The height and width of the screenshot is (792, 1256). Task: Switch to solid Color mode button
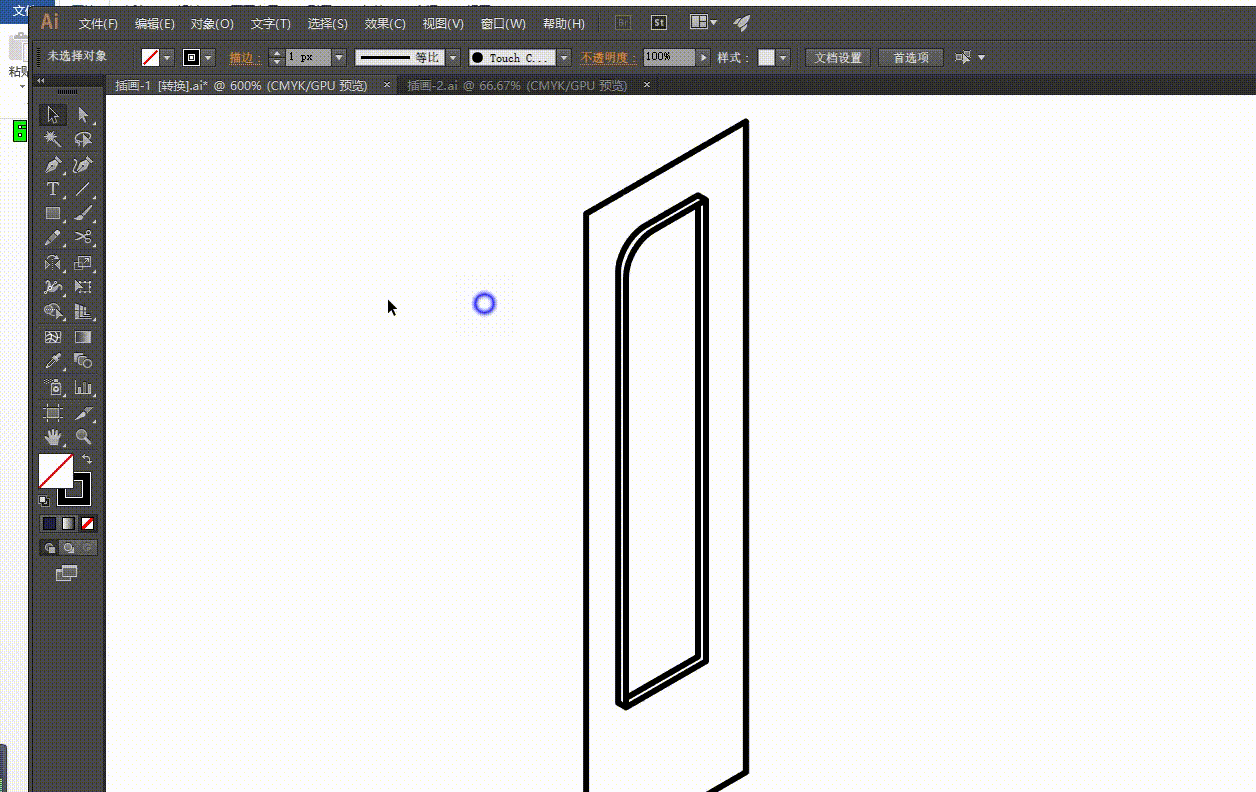coord(49,523)
